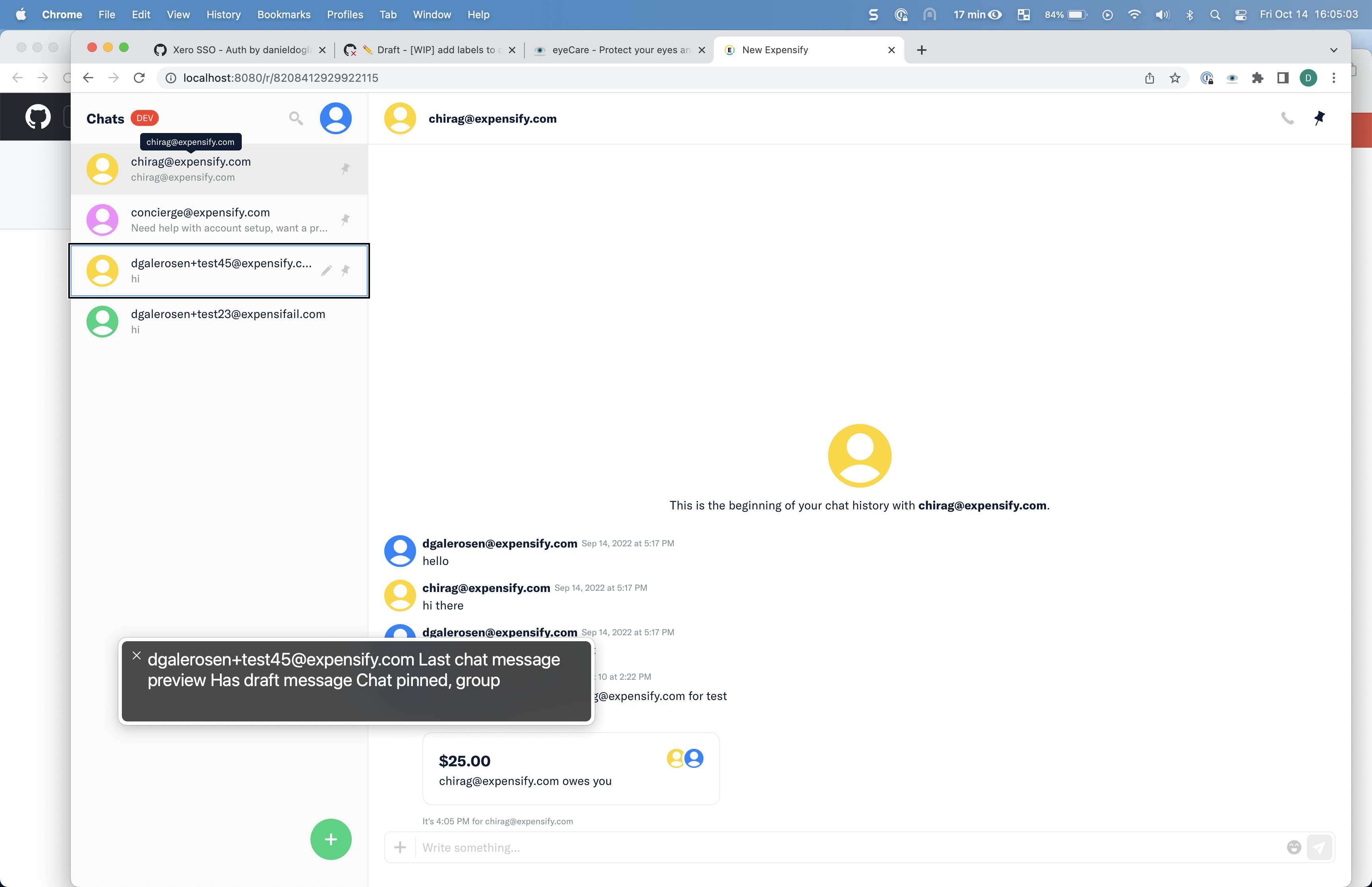Viewport: 1372px width, 887px height.
Task: Click the yellow avatar in chat header
Action: (399, 118)
